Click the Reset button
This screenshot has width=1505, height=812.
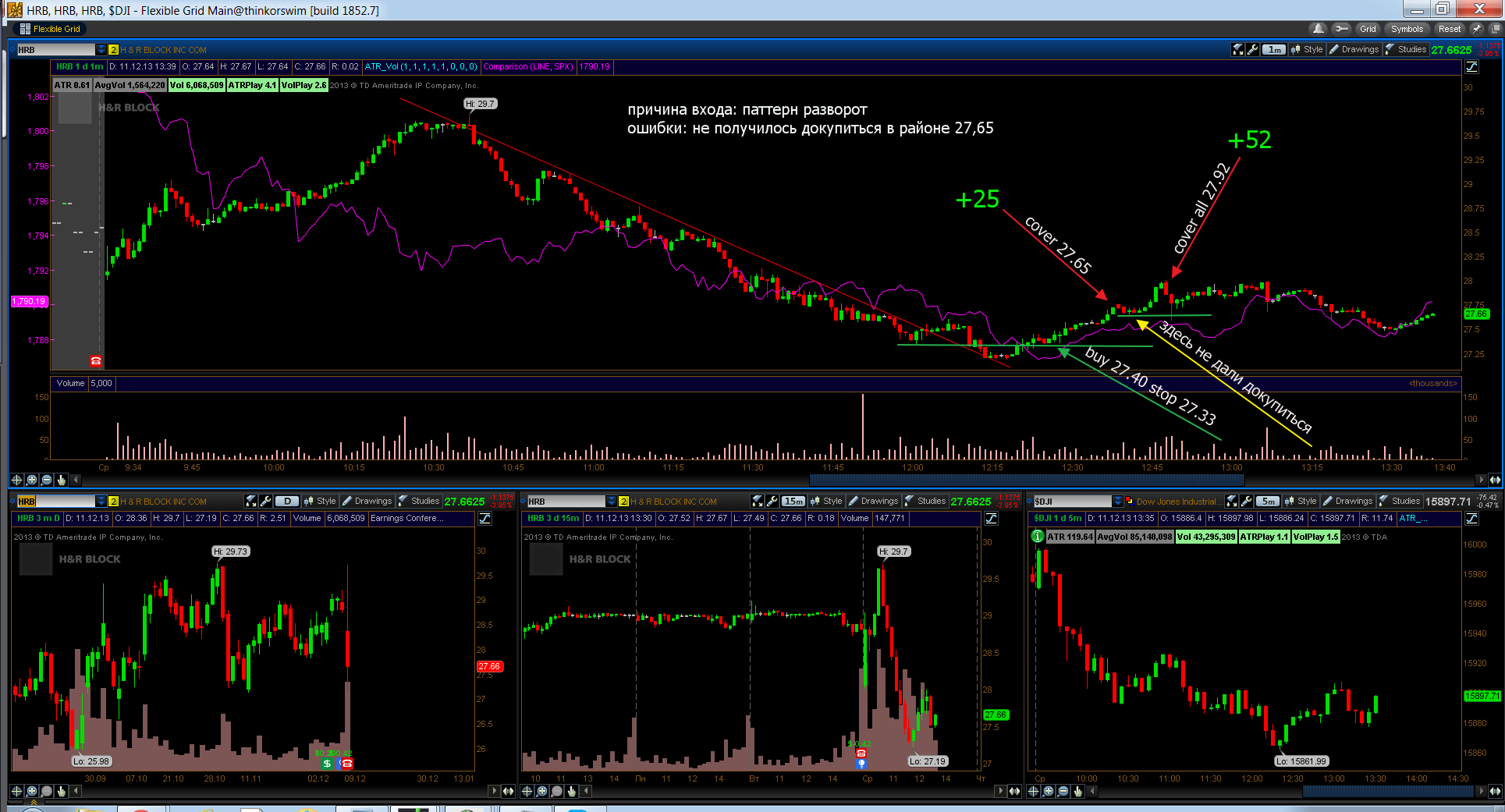pos(1450,29)
